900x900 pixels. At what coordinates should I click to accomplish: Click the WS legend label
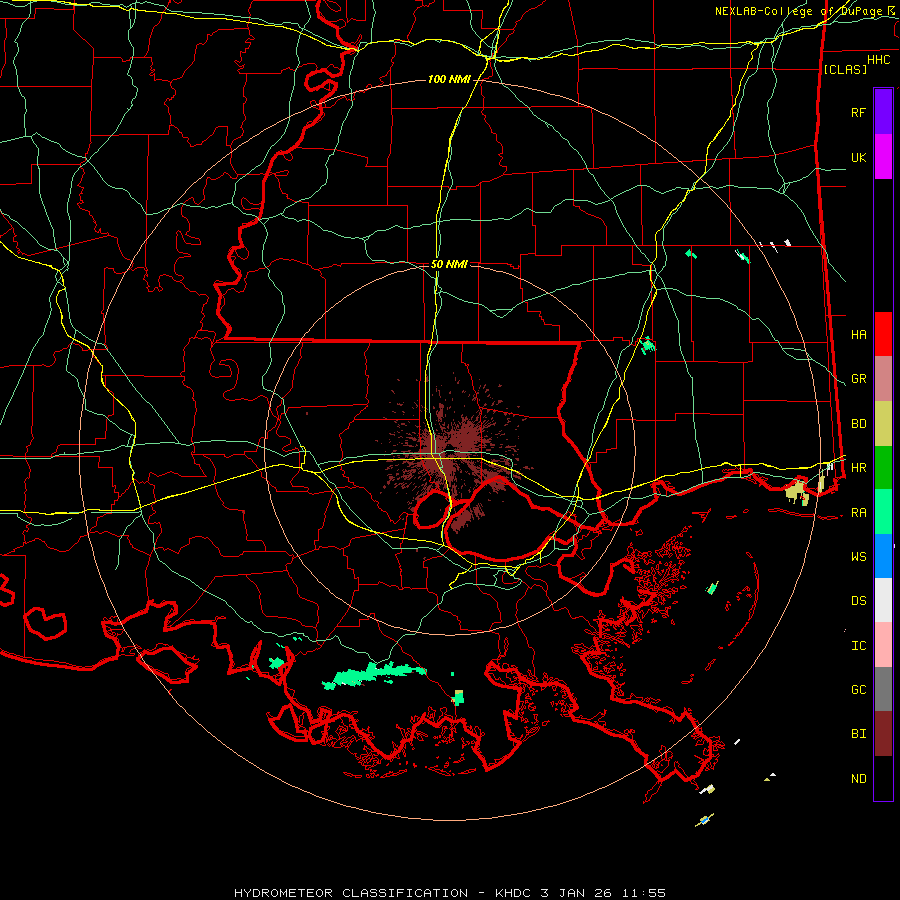858,557
